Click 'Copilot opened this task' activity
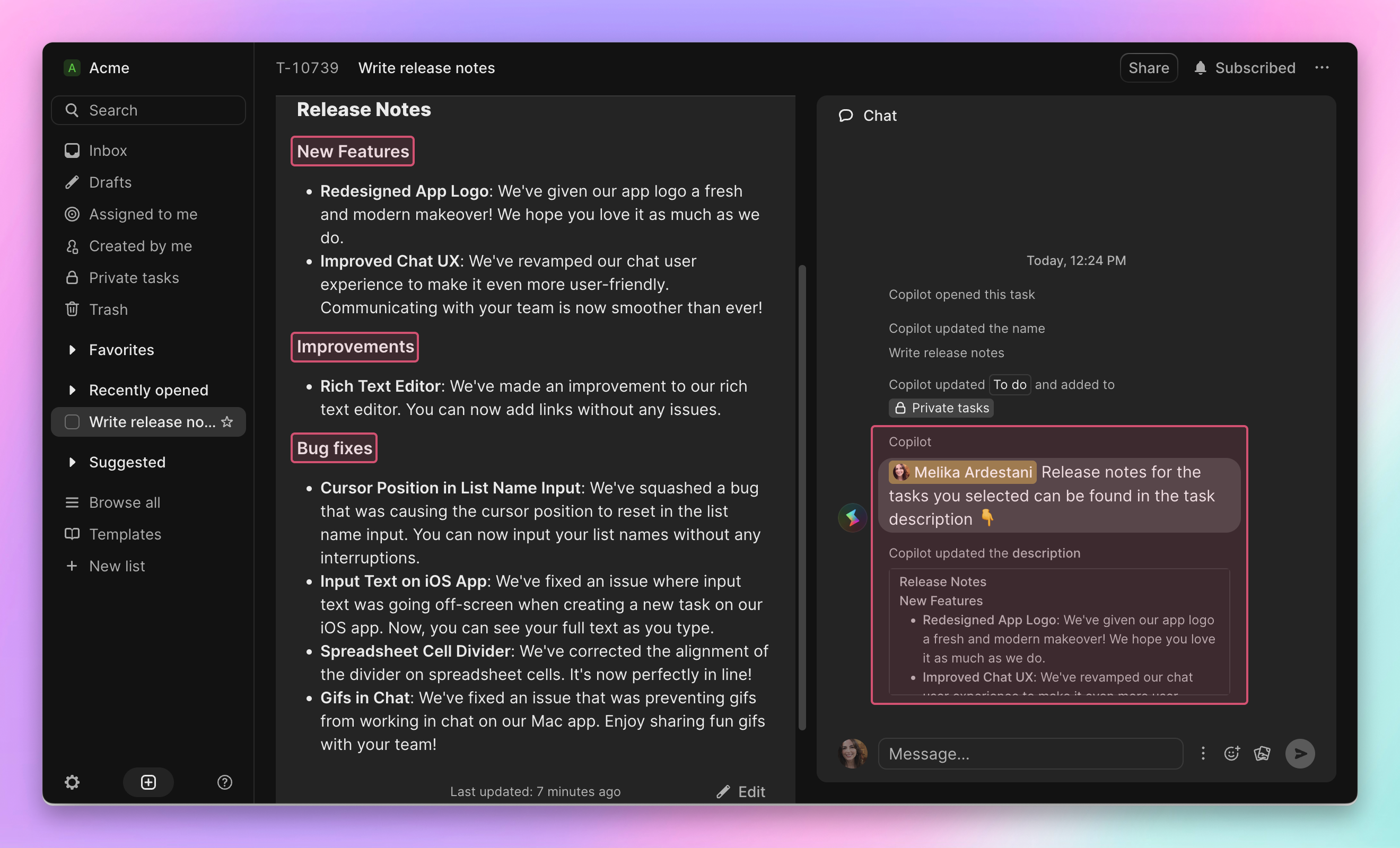1400x848 pixels. tap(961, 294)
